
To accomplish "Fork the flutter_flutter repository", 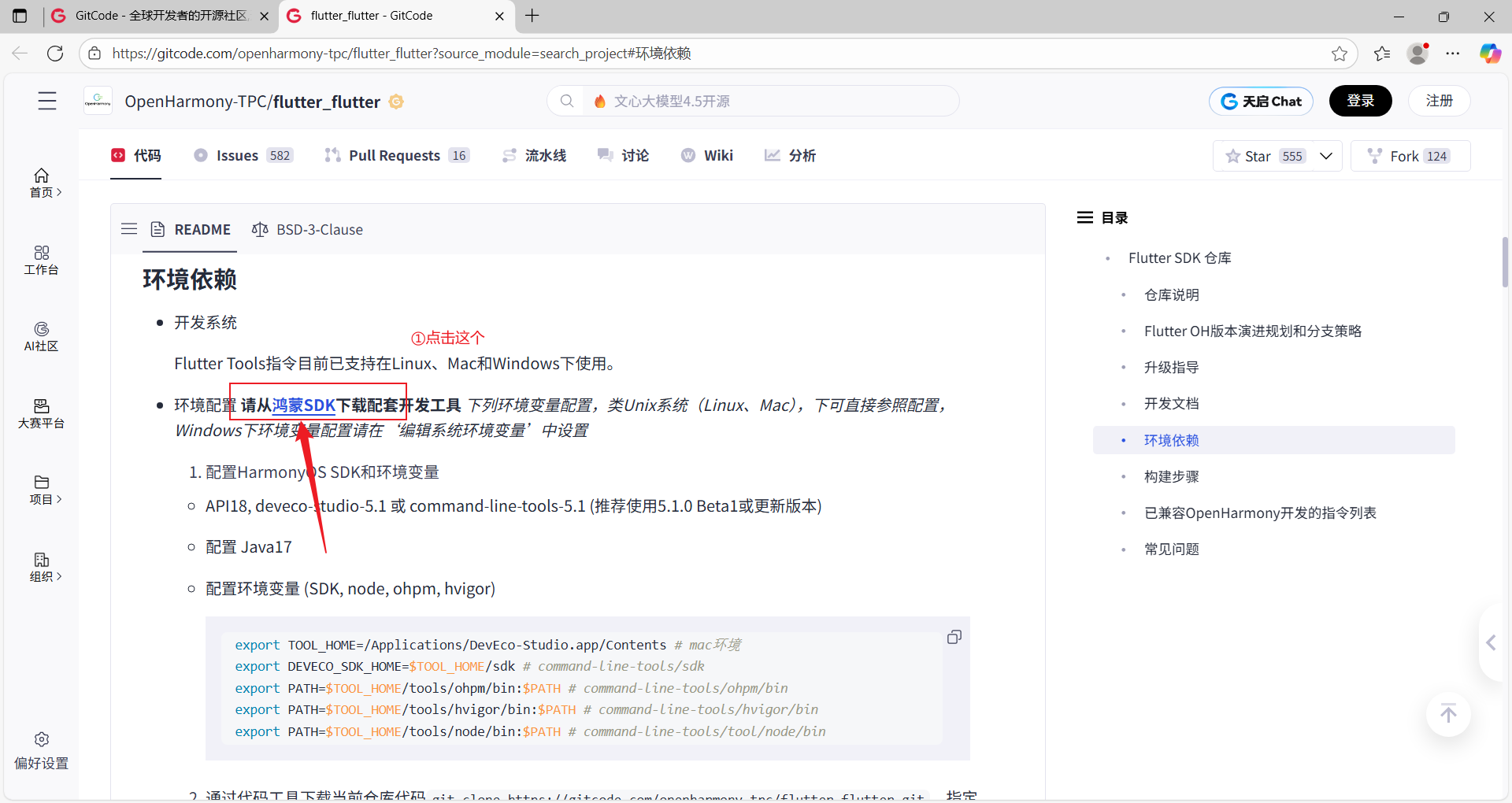I will click(x=1410, y=156).
